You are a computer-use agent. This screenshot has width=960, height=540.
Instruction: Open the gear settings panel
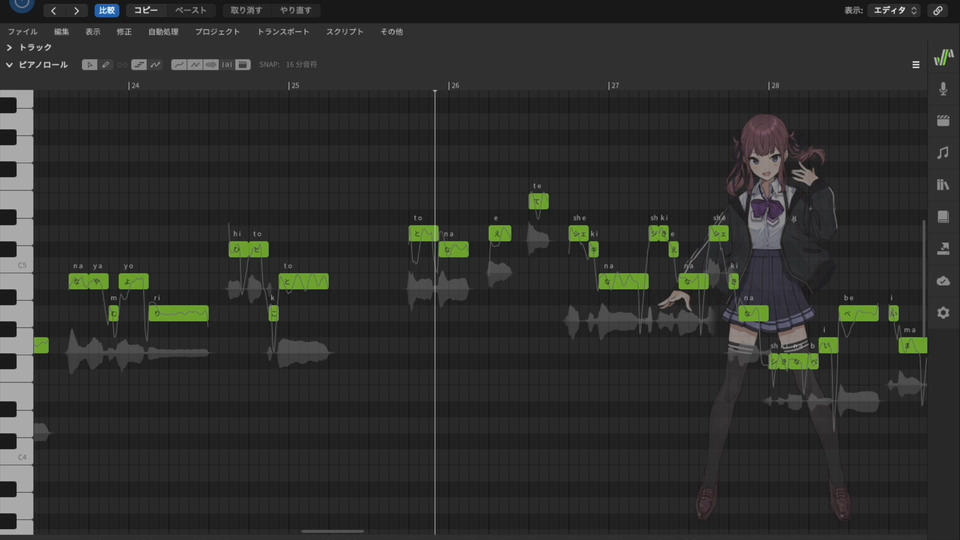point(943,313)
